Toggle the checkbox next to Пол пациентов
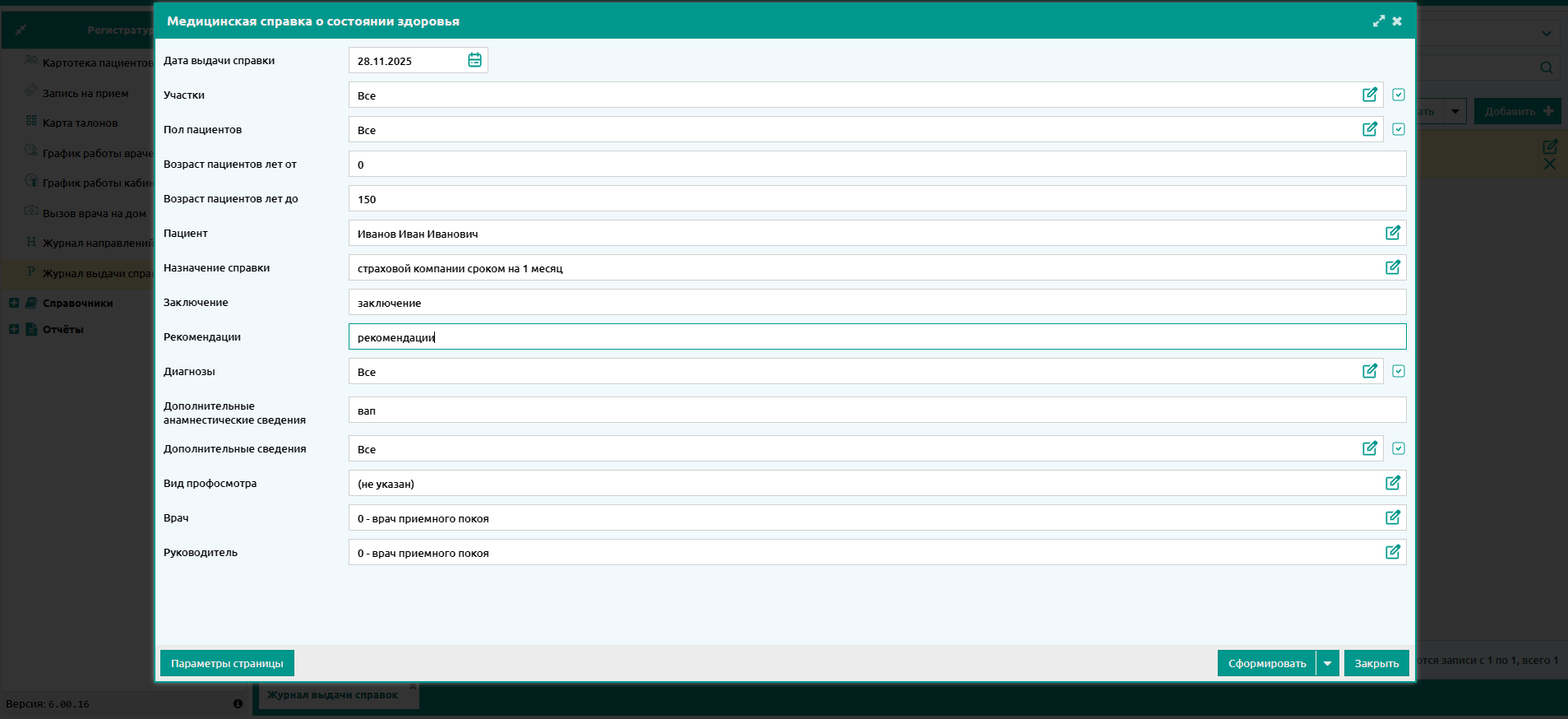The width and height of the screenshot is (1568, 719). (1398, 129)
